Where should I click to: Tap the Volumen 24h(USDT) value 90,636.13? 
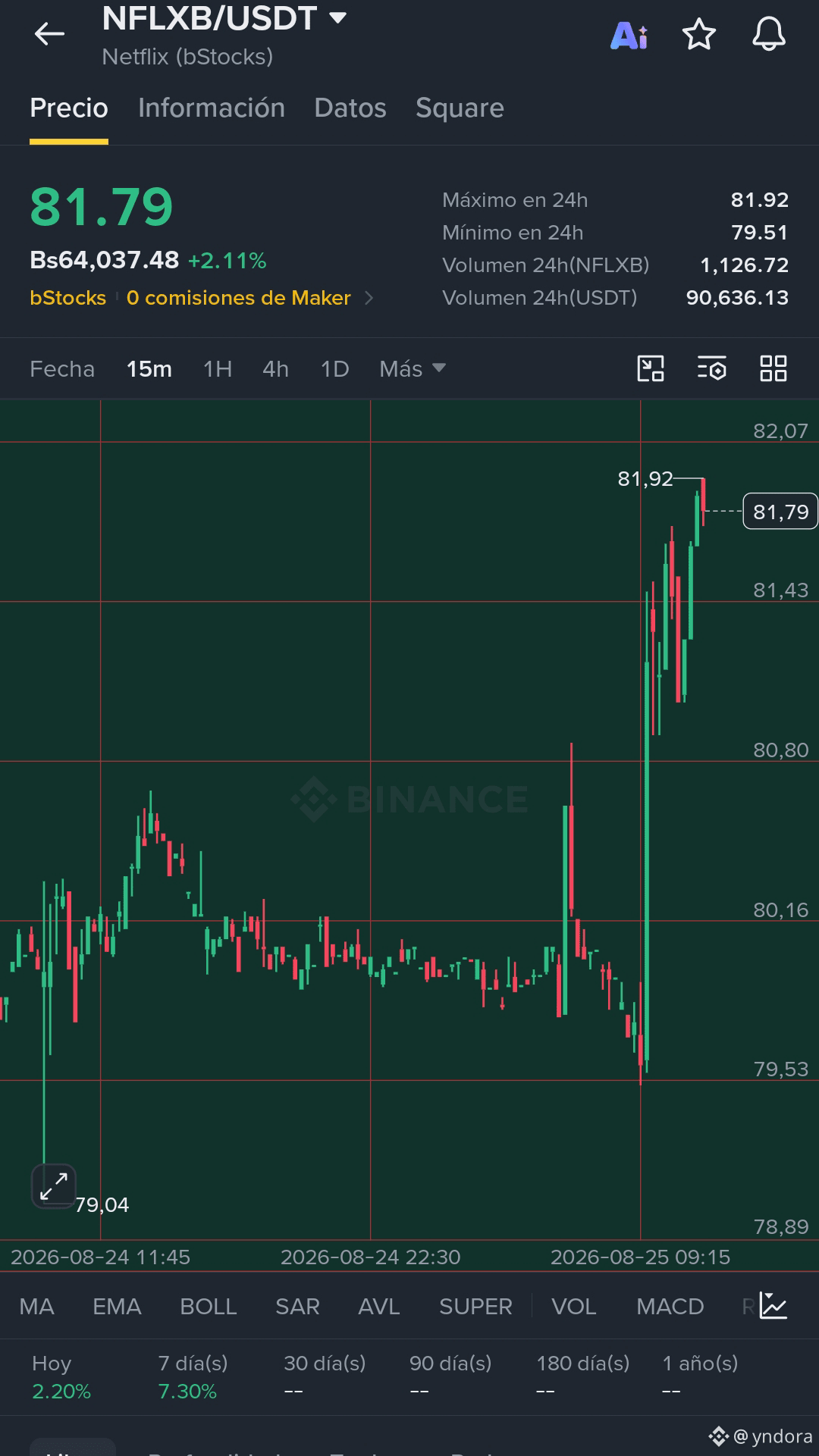738,298
